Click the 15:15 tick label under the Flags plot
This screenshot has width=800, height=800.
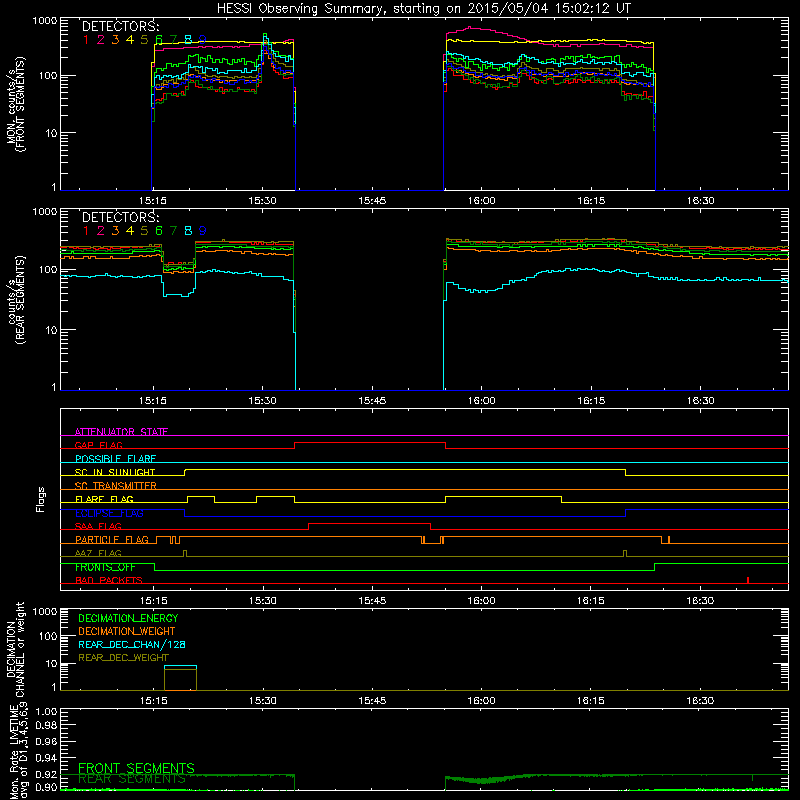tap(153, 601)
